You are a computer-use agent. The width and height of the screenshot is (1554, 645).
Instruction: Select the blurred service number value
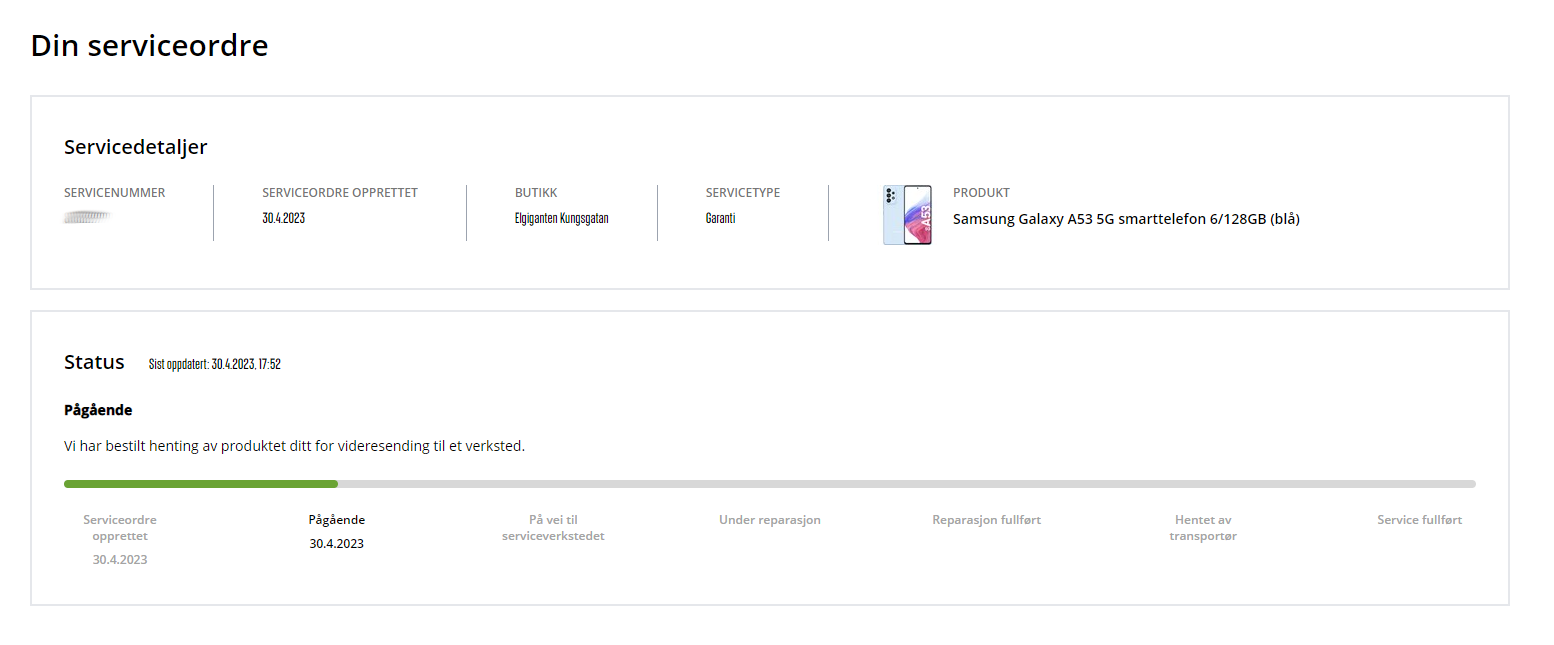point(87,217)
